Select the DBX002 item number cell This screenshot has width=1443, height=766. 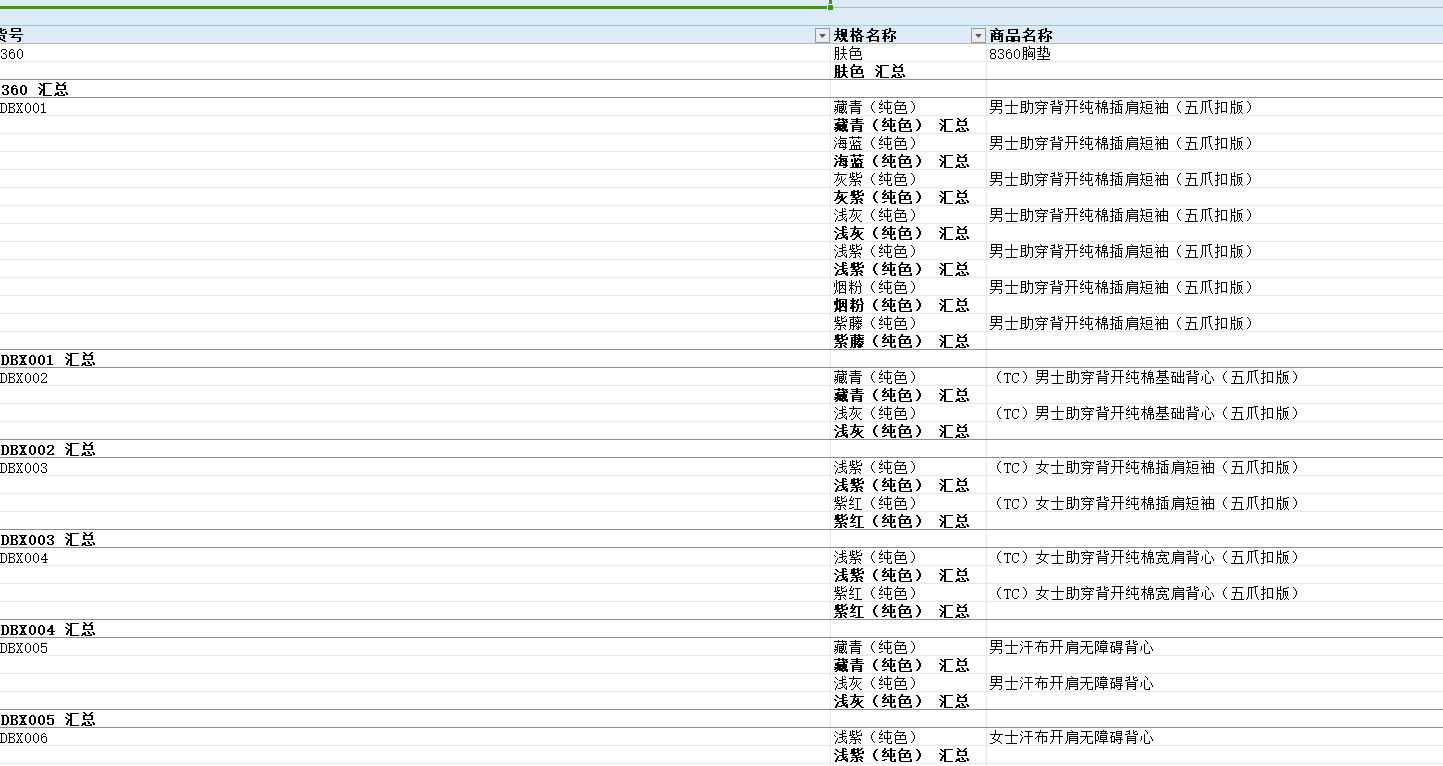click(23, 378)
